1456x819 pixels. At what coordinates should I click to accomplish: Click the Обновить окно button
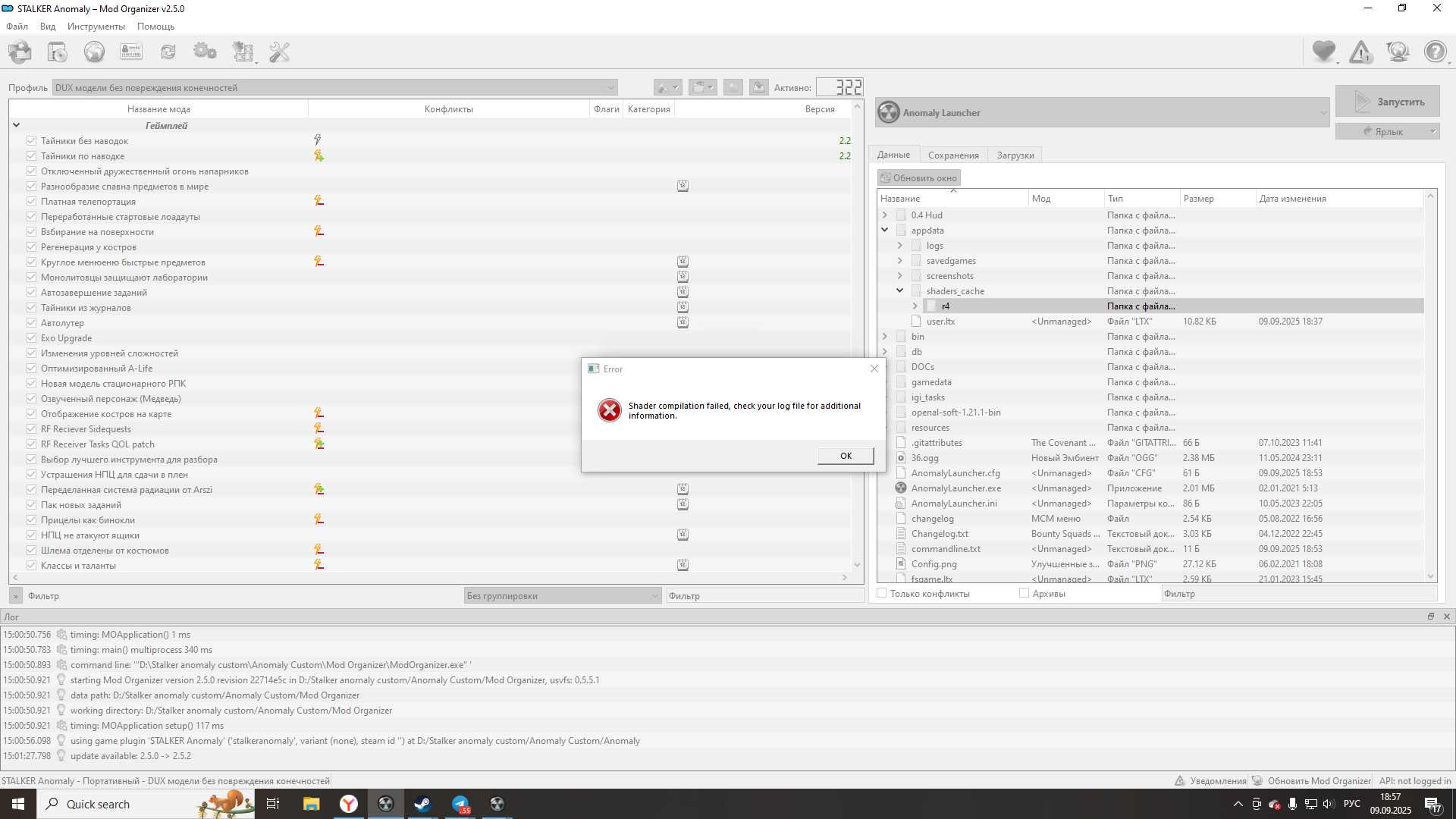pyautogui.click(x=918, y=177)
